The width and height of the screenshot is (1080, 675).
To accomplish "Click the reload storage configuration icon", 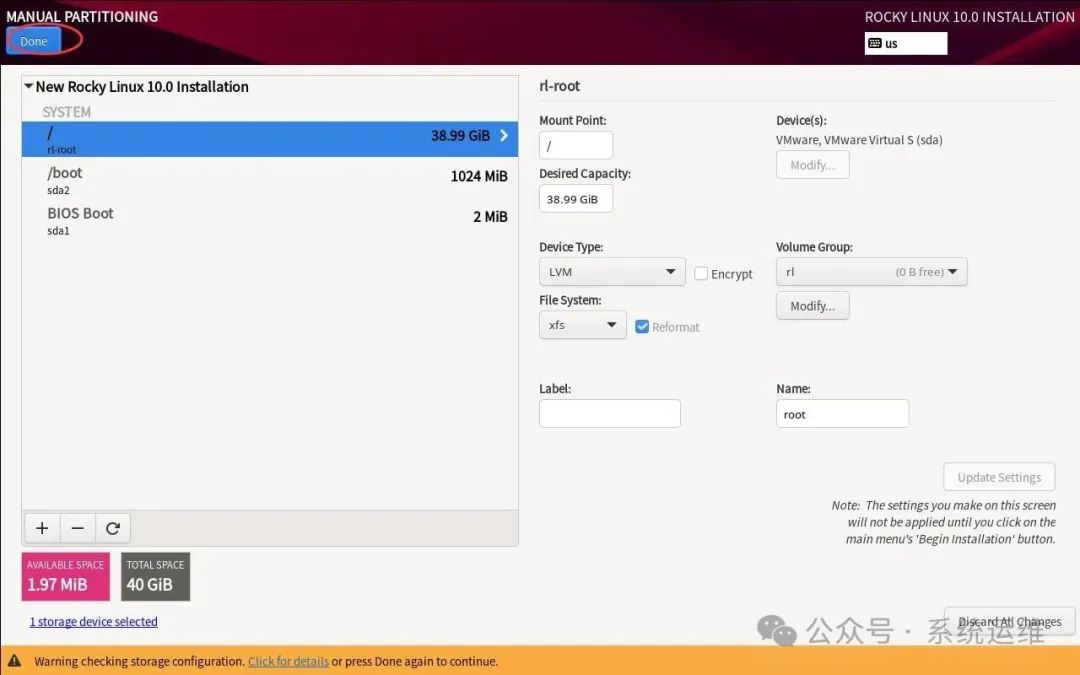I will click(x=113, y=528).
